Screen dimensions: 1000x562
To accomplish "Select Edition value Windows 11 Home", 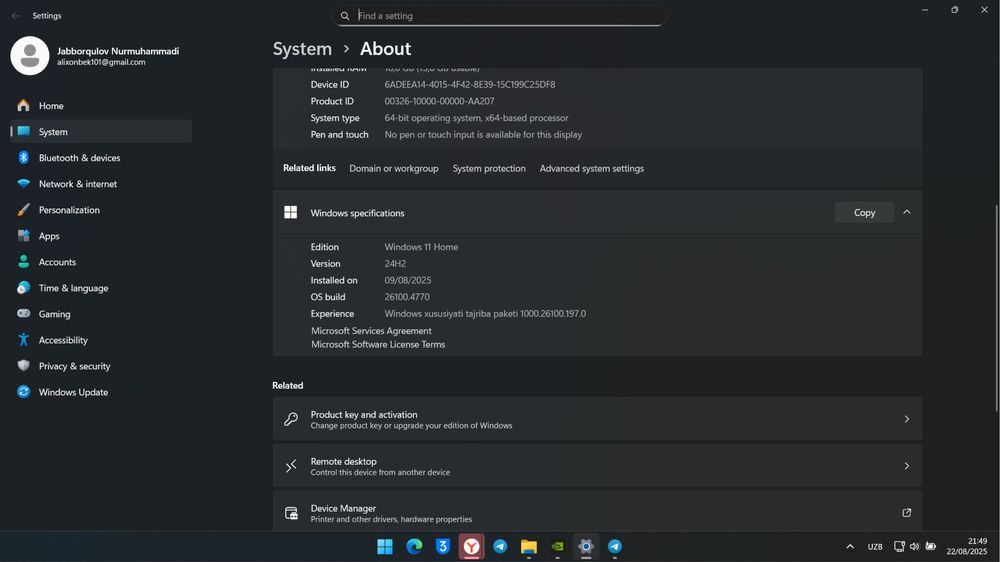I will [421, 247].
